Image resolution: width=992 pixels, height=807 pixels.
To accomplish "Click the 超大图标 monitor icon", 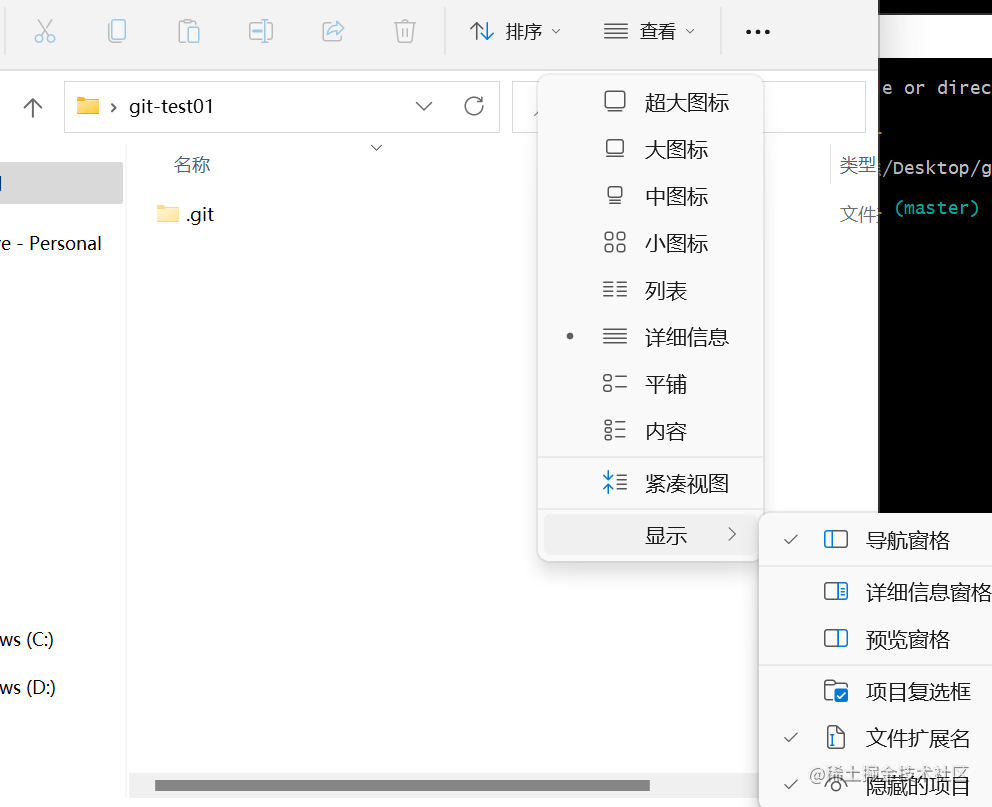I will [615, 101].
